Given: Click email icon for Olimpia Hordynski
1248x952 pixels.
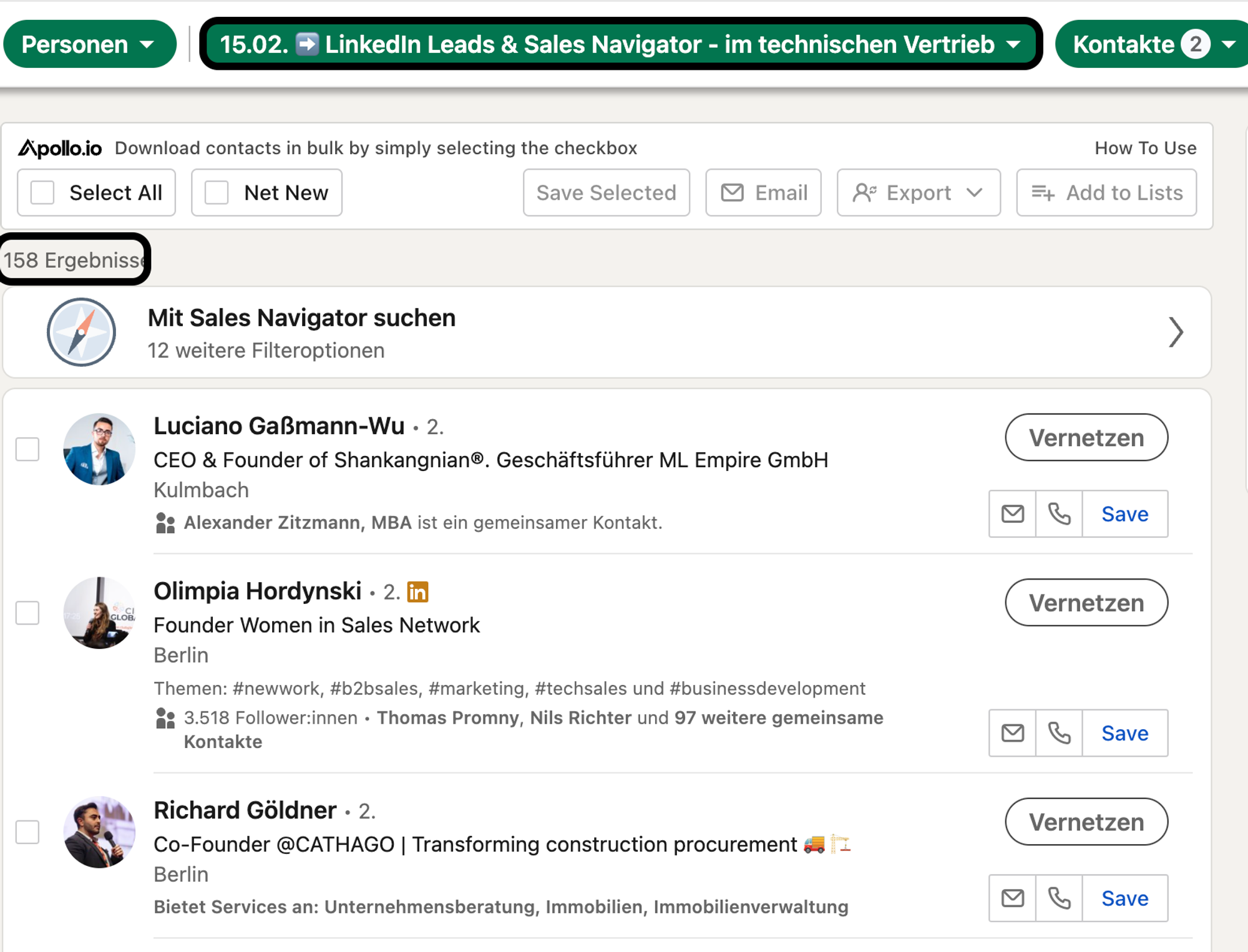Looking at the screenshot, I should click(1012, 733).
